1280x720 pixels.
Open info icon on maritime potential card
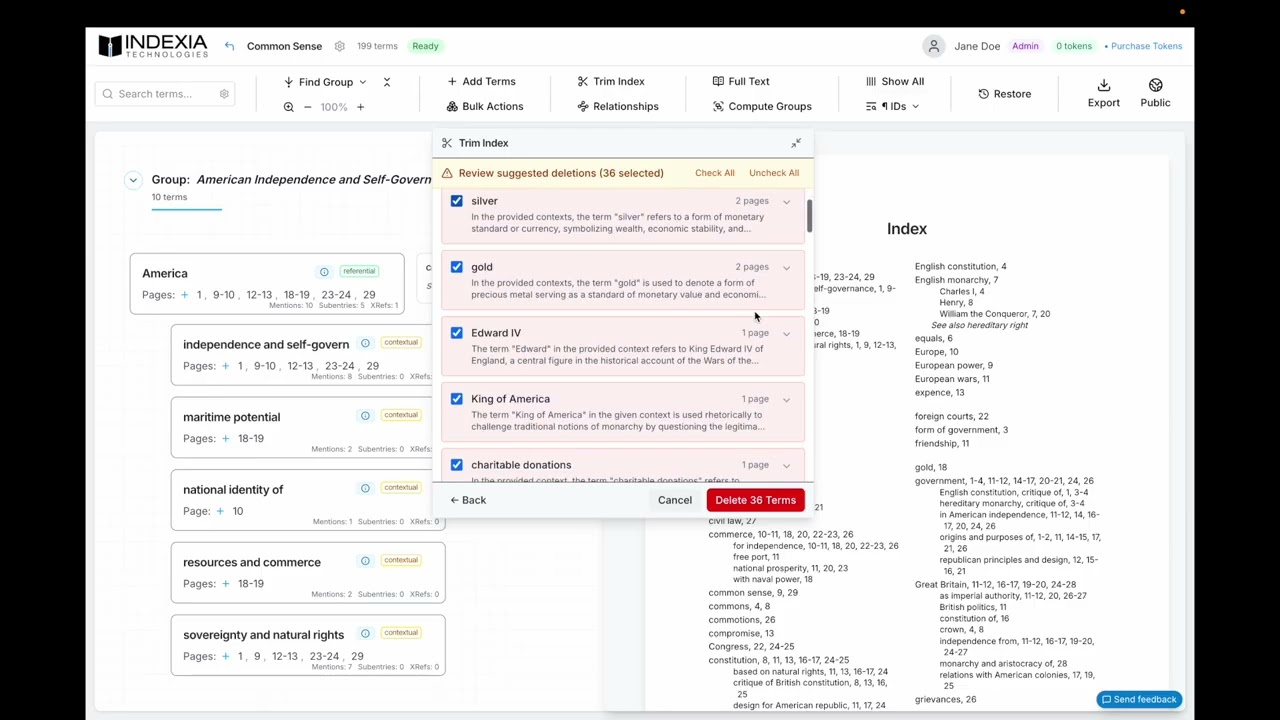point(365,416)
